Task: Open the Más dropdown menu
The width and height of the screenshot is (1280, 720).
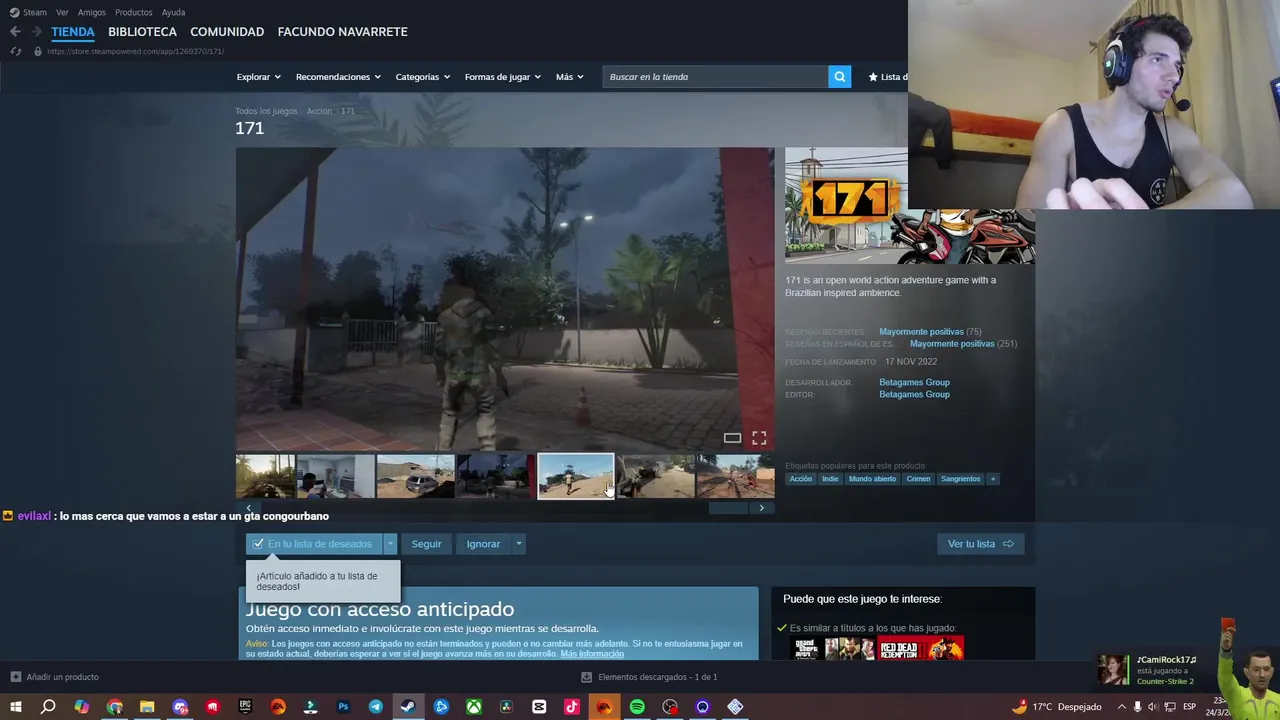Action: coord(569,77)
